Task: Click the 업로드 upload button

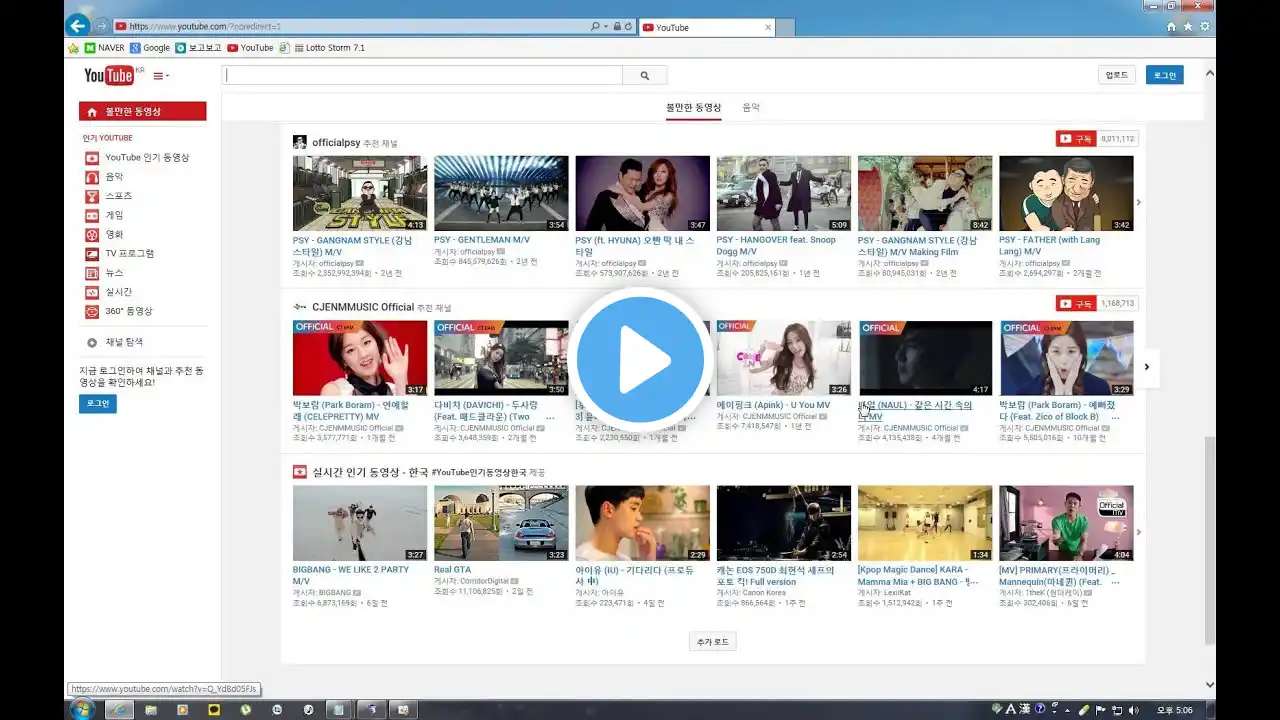Action: [x=1117, y=75]
